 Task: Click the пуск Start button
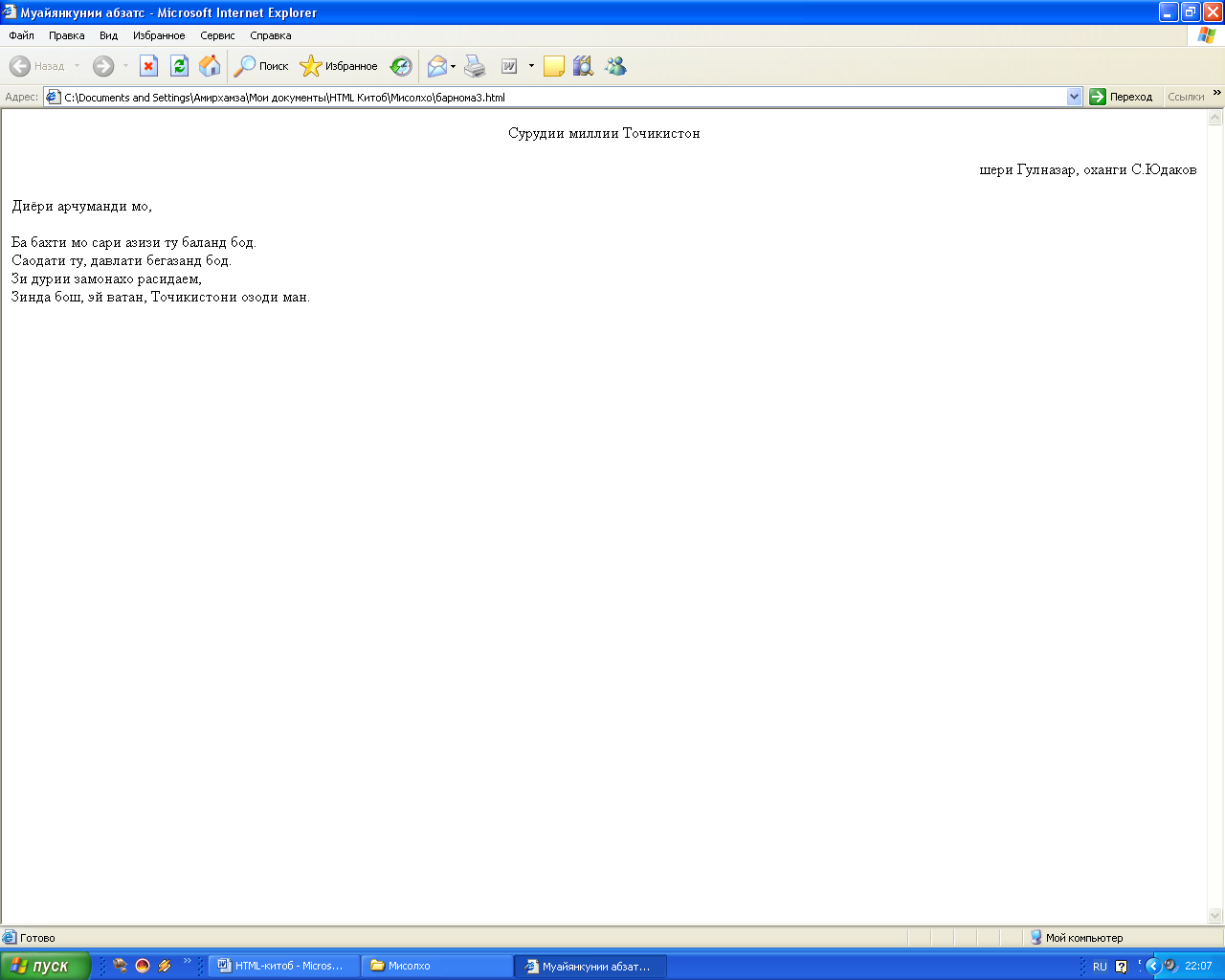pyautogui.click(x=45, y=966)
